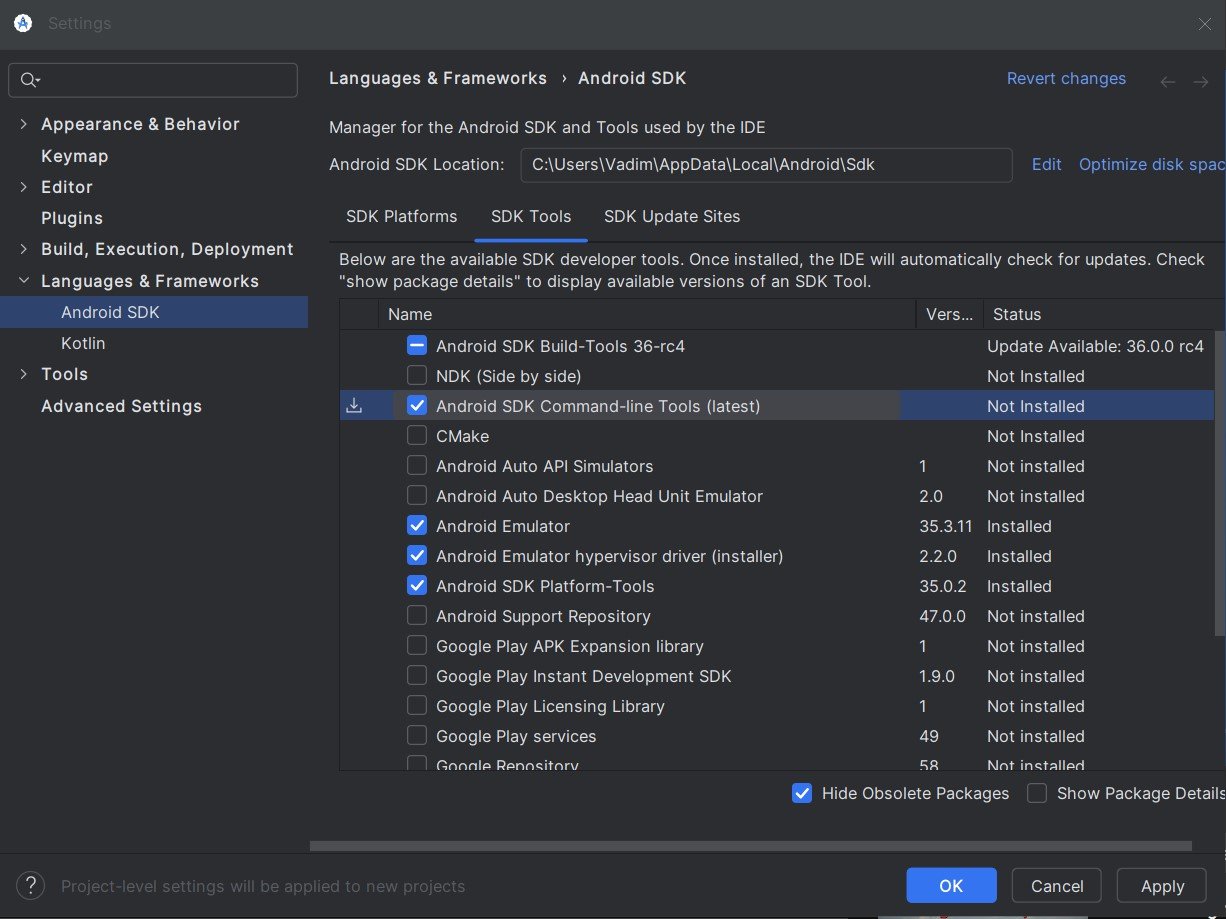The image size is (1226, 919).
Task: Check the CMake package checkbox
Action: [417, 436]
